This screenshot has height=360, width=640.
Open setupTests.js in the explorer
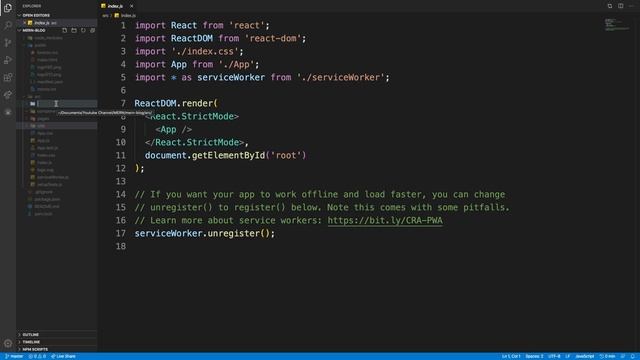click(50, 184)
